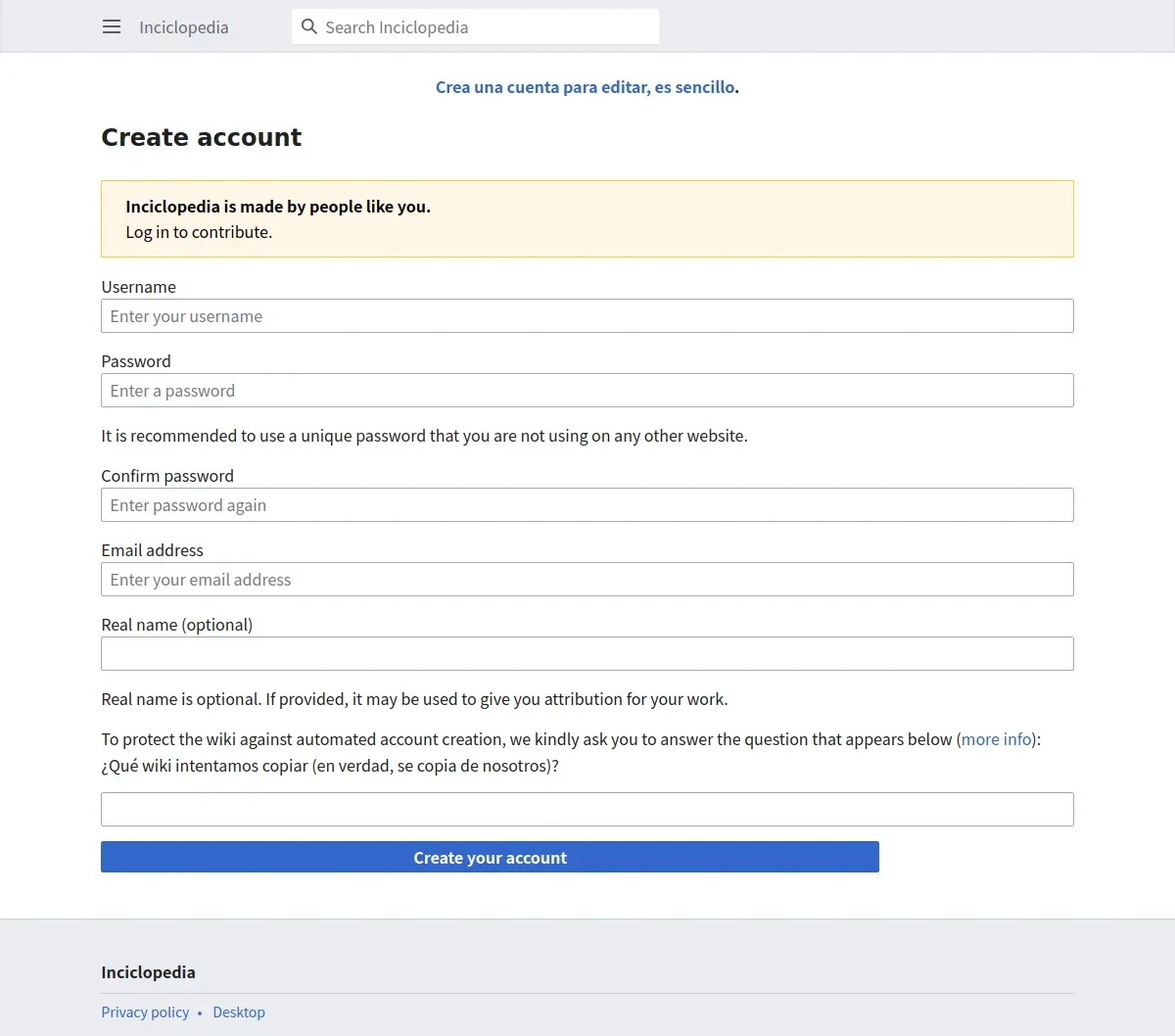Image resolution: width=1175 pixels, height=1036 pixels.
Task: Focus the Enter a password field
Action: (587, 391)
